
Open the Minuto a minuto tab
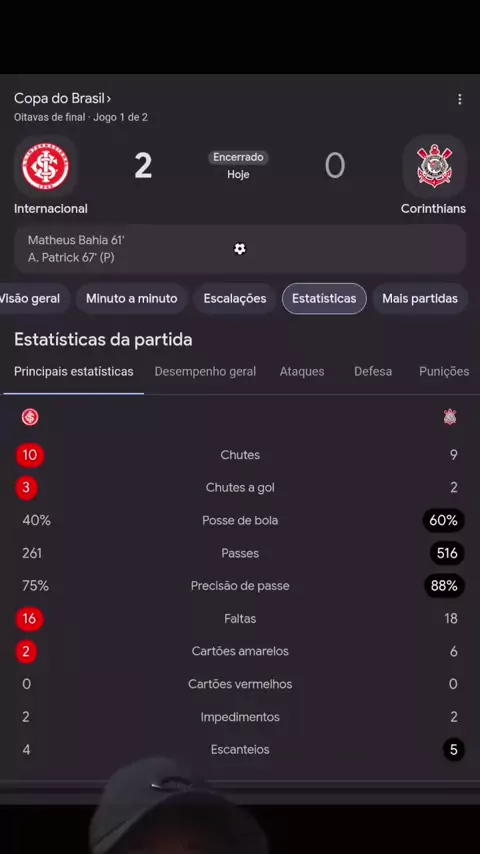131,298
